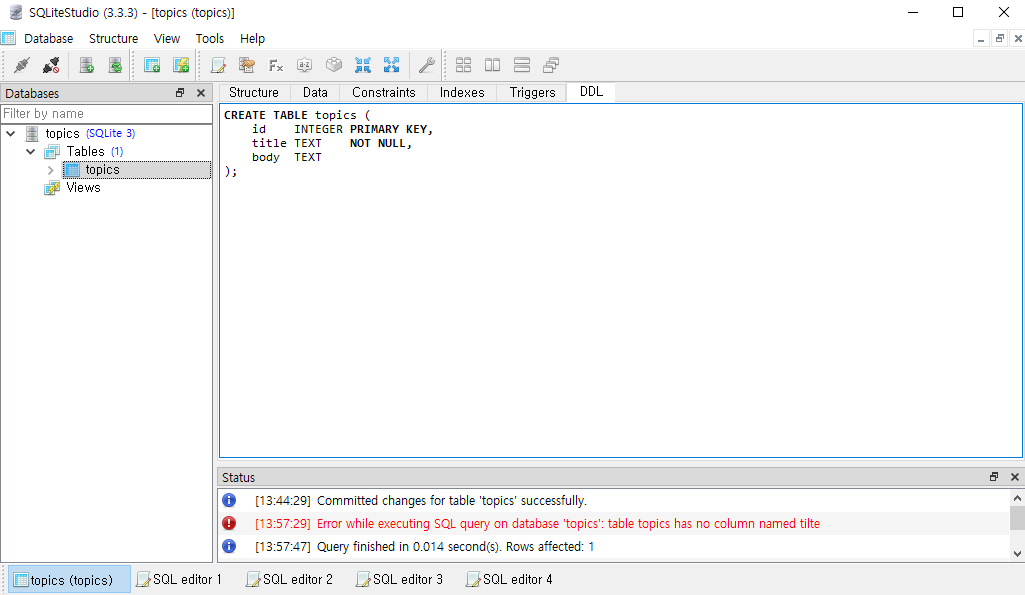Click the Create new table icon
This screenshot has height=595, width=1025.
tap(152, 65)
